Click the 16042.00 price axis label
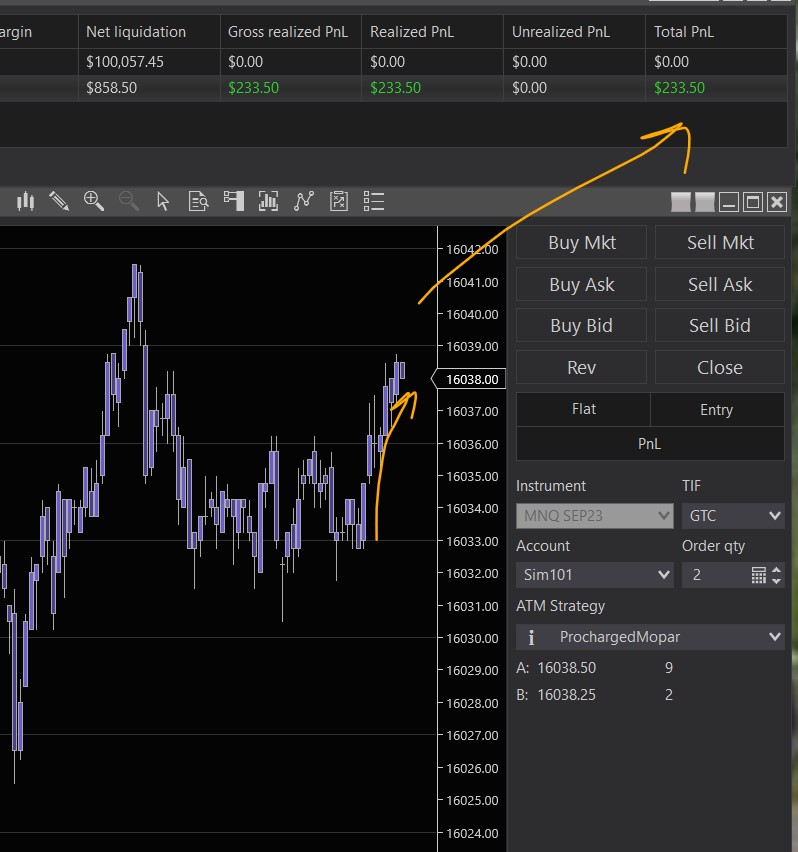Image resolution: width=798 pixels, height=852 pixels. pyautogui.click(x=472, y=249)
